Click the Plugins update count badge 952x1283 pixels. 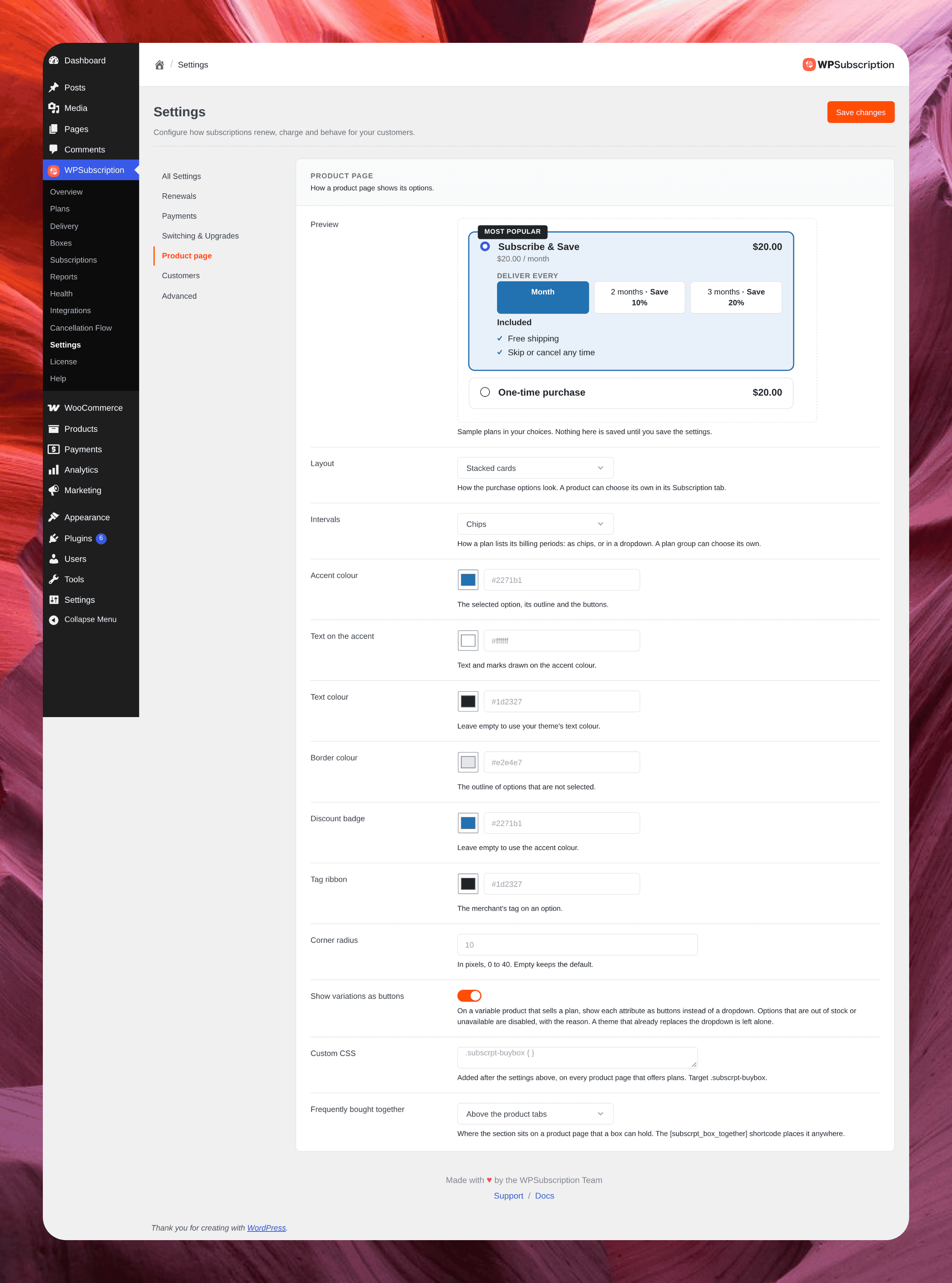(x=101, y=539)
